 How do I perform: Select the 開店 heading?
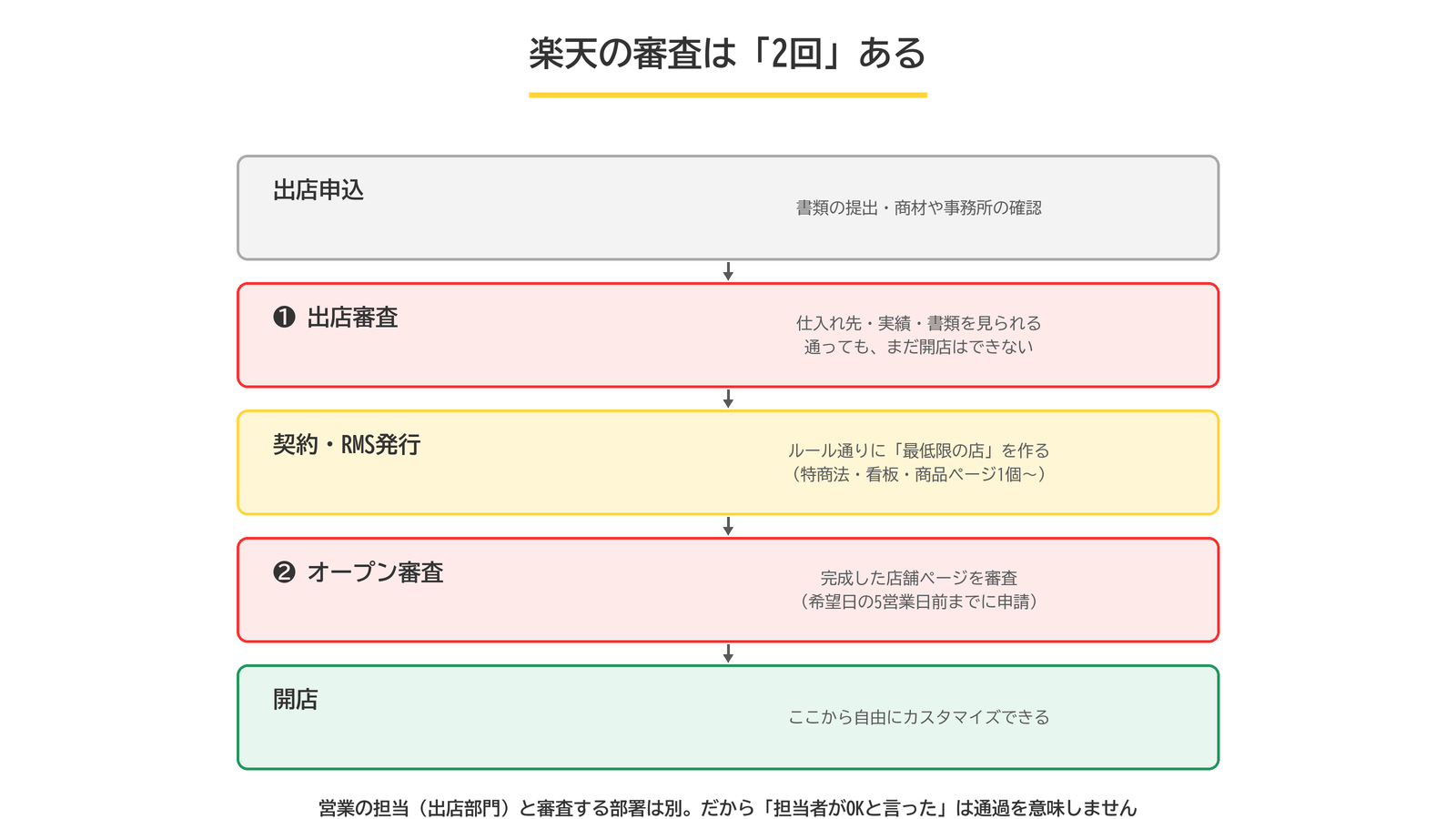point(296,700)
